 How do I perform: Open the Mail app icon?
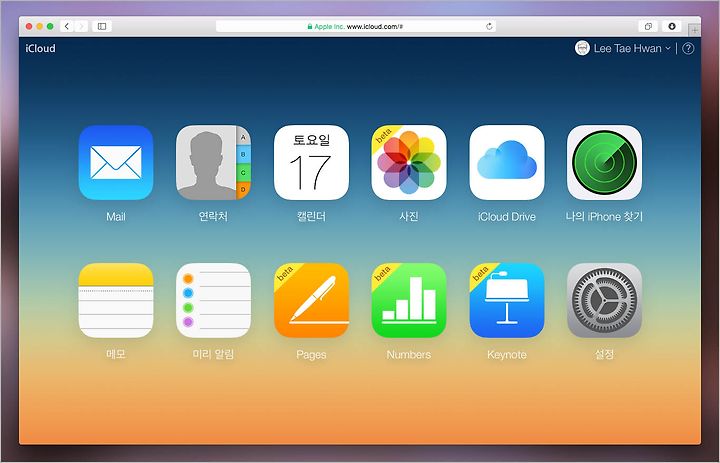point(116,163)
